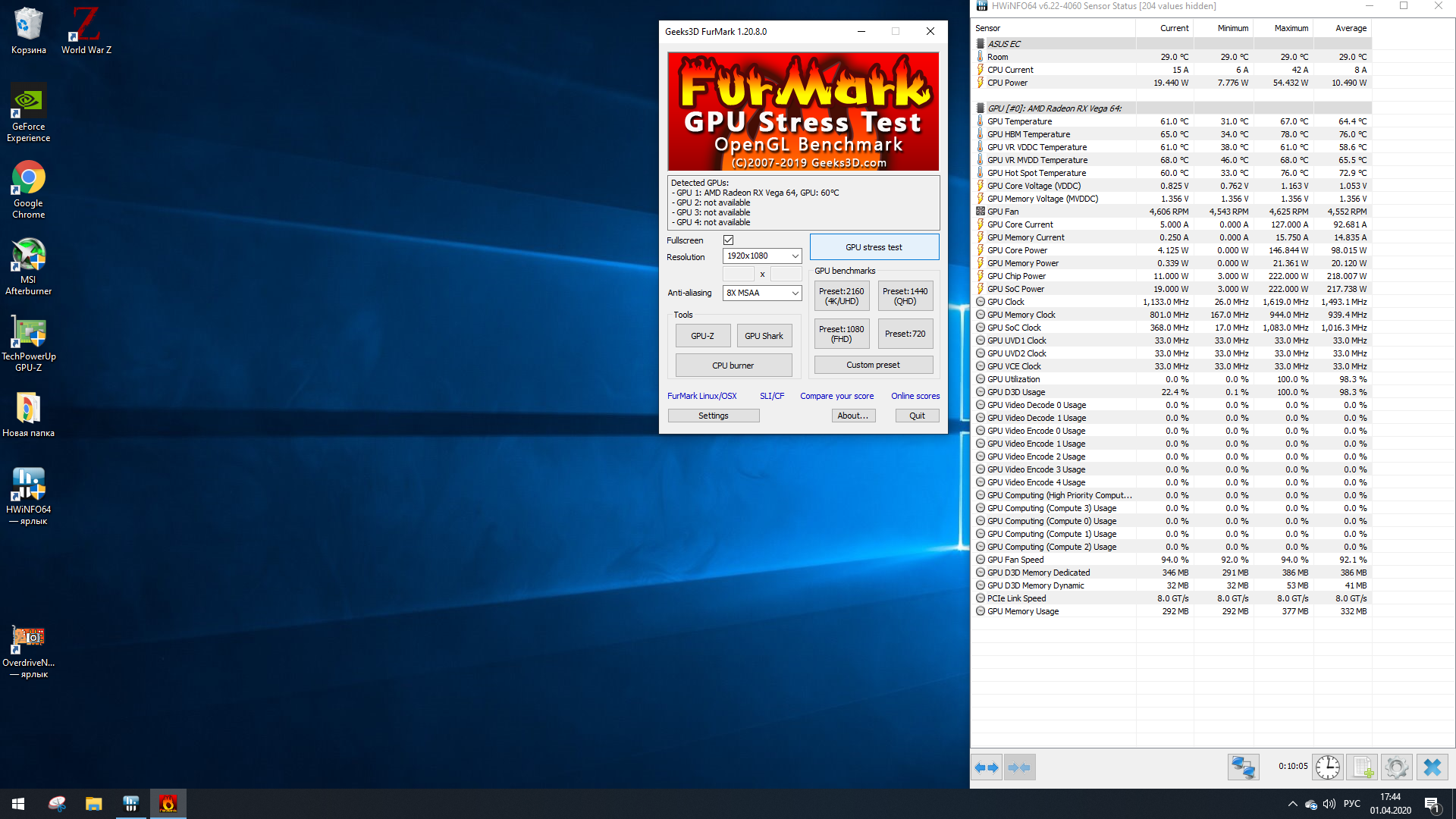Click the custom width input field
This screenshot has width=1456, height=819.
[x=738, y=274]
